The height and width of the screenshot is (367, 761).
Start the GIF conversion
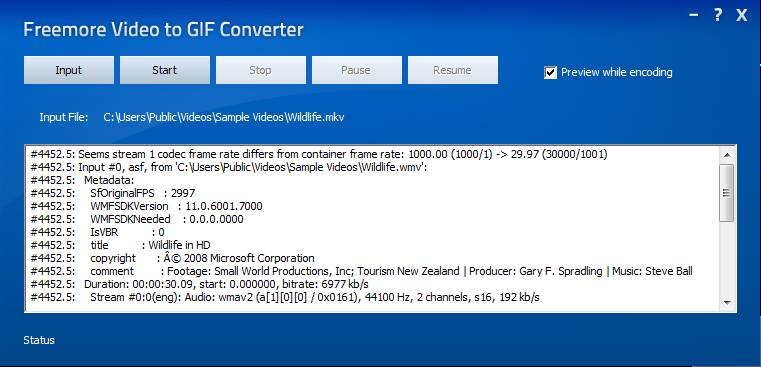165,70
